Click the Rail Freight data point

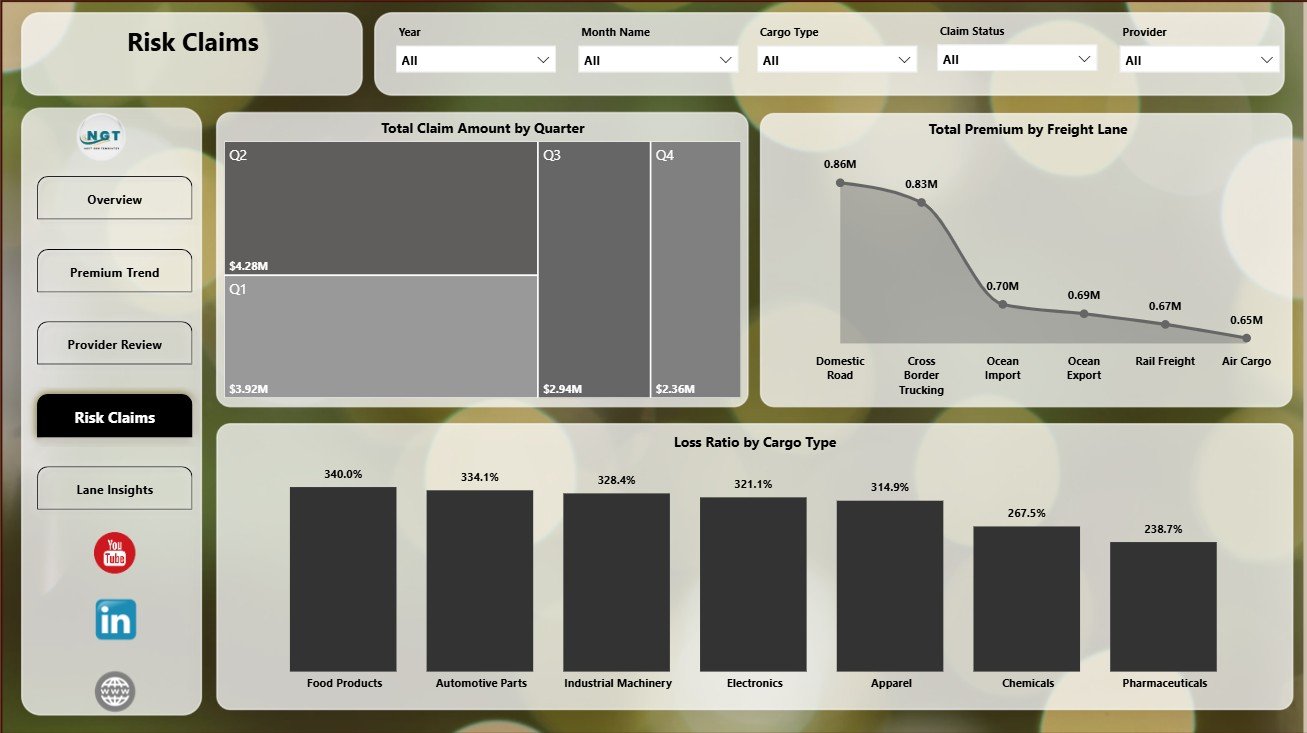(1165, 324)
